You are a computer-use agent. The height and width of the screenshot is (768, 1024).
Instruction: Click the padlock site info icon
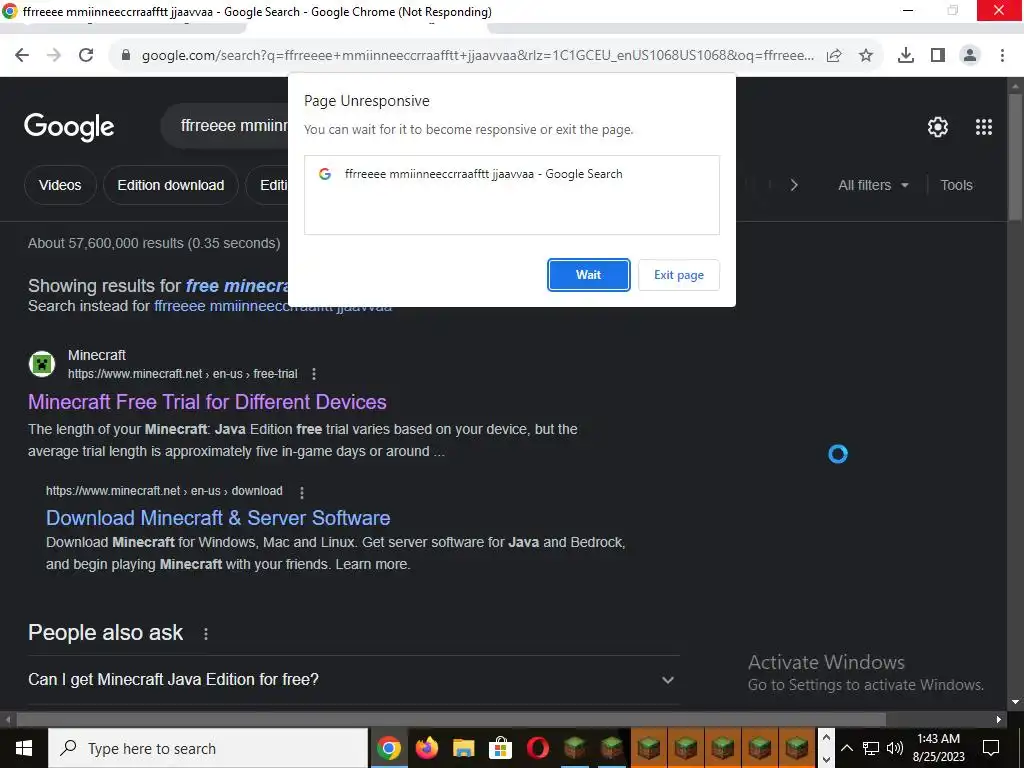126,55
